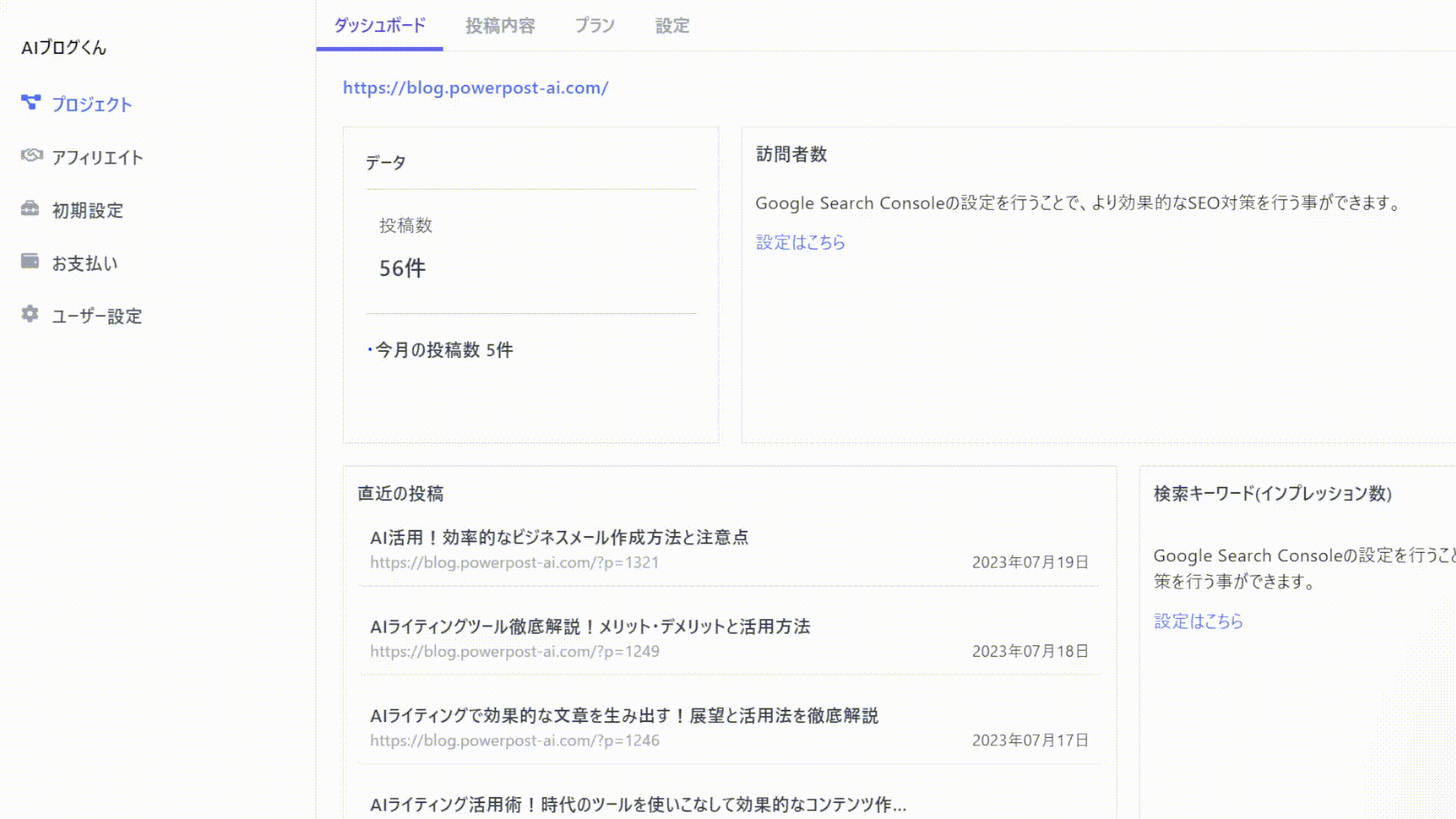Viewport: 1456px width, 819px height.
Task: Click the user settings gear icon
Action: 30,314
